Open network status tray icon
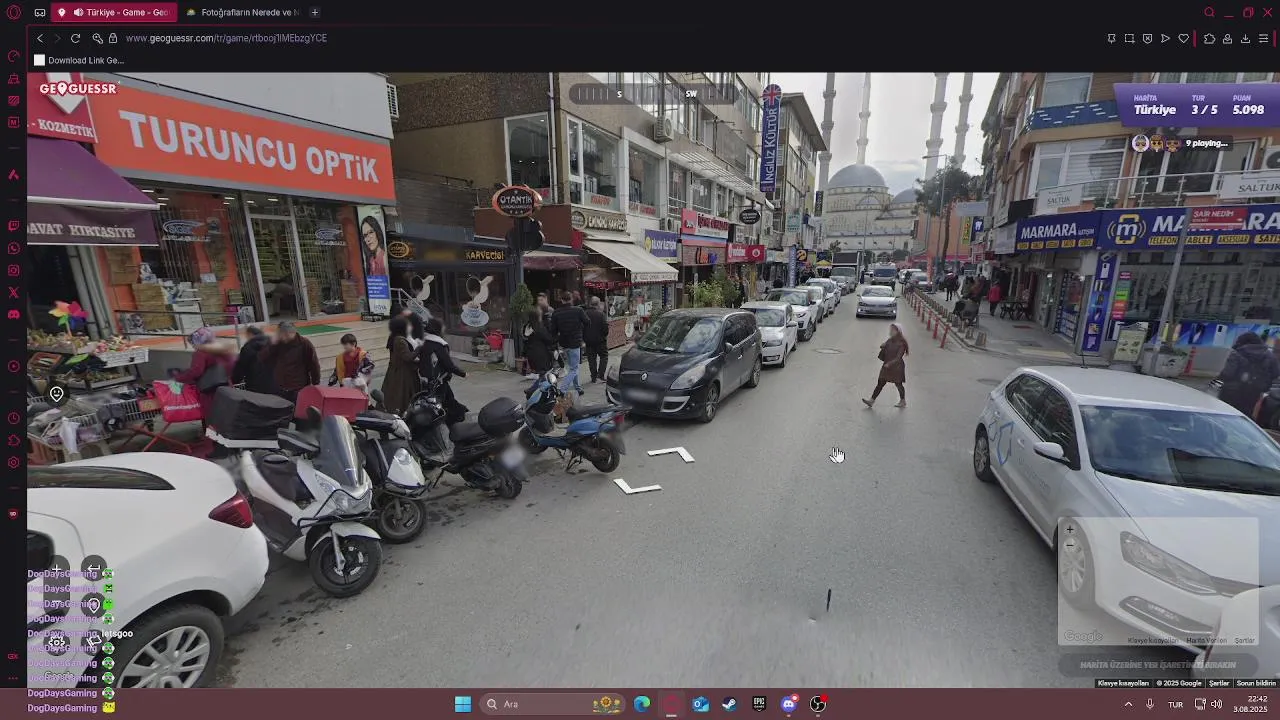Screen dimensions: 1280x720 pyautogui.click(x=1200, y=704)
